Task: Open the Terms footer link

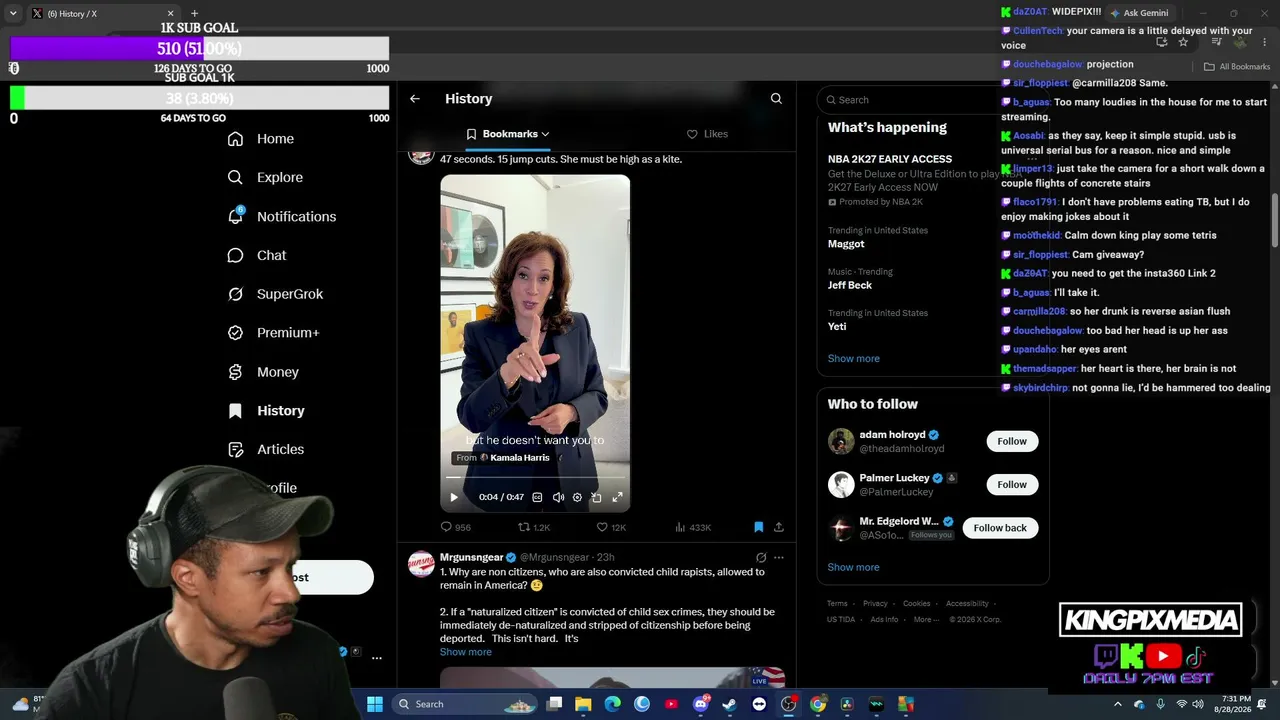Action: (837, 604)
